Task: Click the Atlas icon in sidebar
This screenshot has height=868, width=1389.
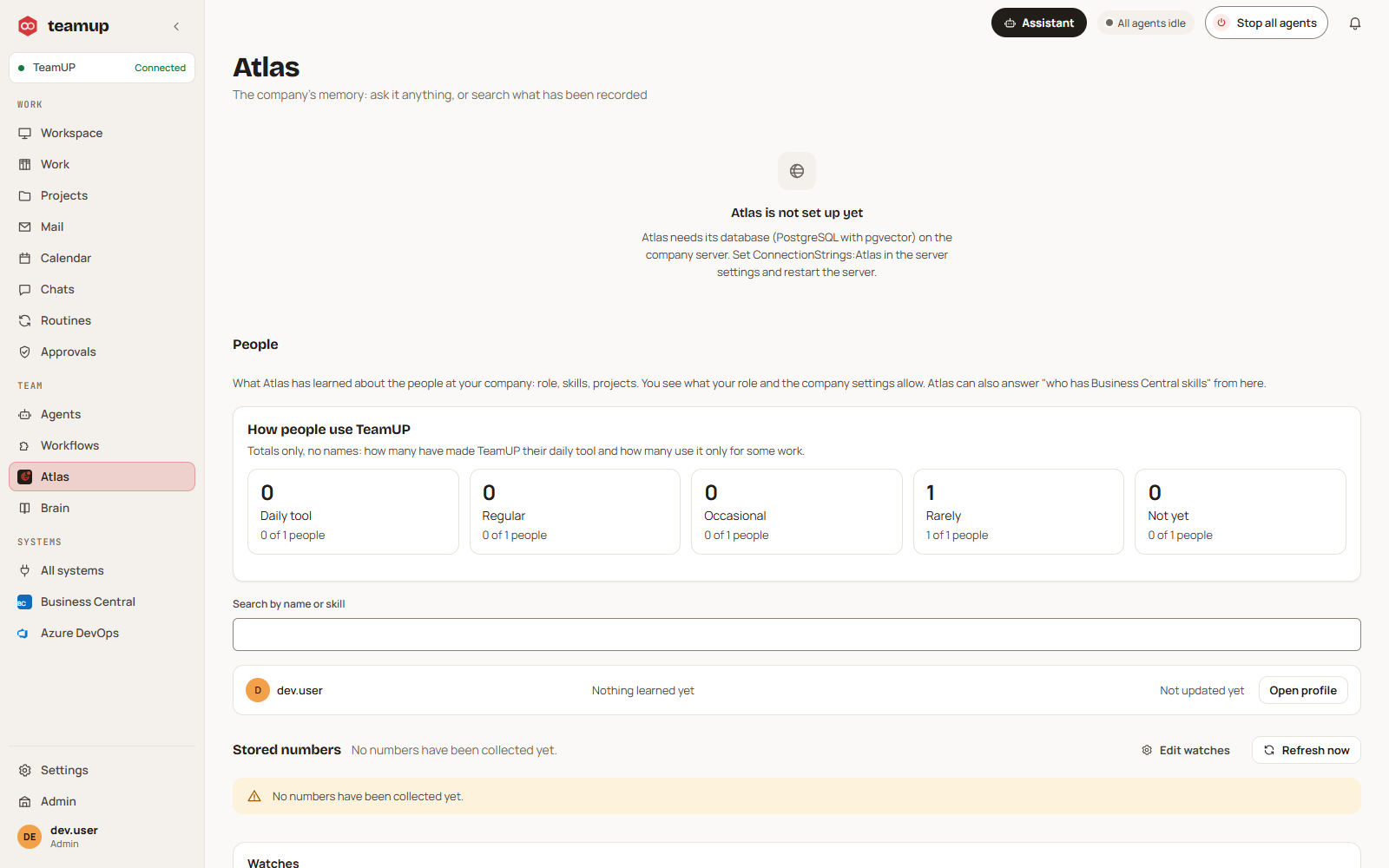Action: 25,477
